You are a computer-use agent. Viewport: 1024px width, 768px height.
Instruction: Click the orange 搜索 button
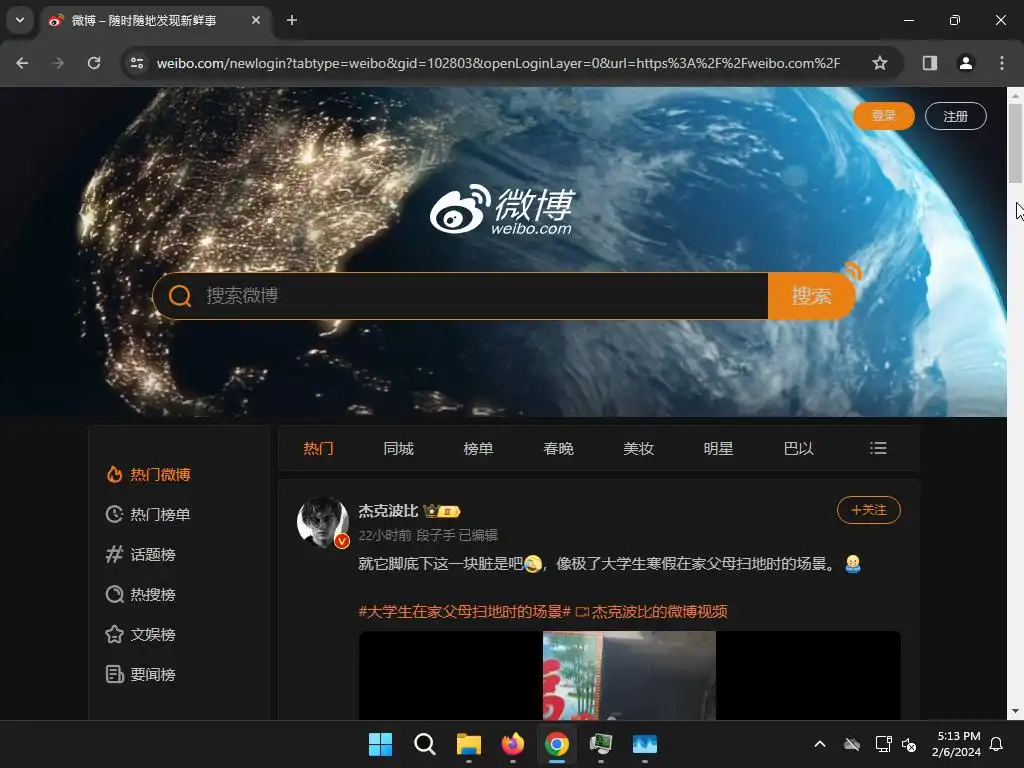(812, 296)
